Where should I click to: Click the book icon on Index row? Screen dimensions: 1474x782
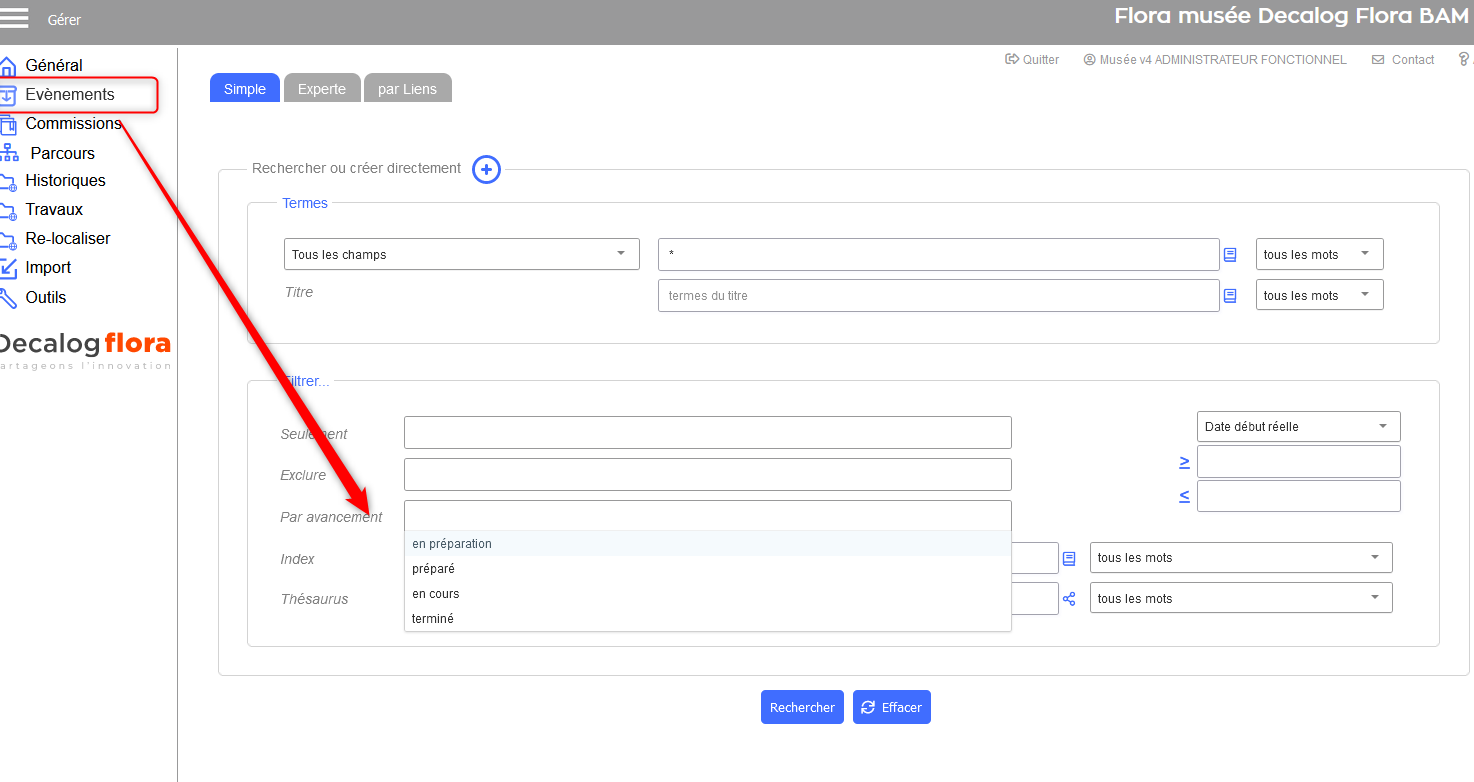1069,558
